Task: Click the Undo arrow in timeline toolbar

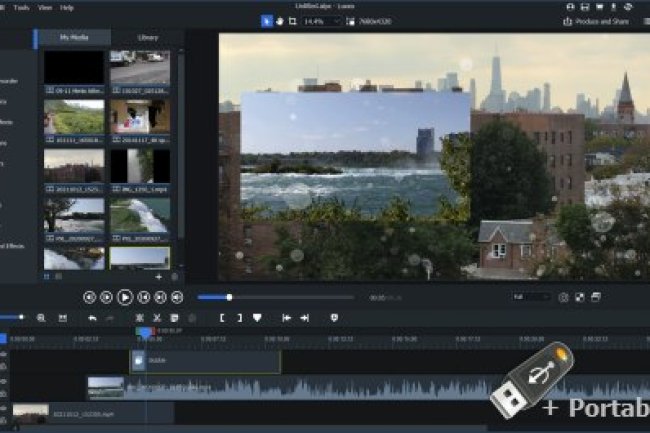Action: (92, 318)
